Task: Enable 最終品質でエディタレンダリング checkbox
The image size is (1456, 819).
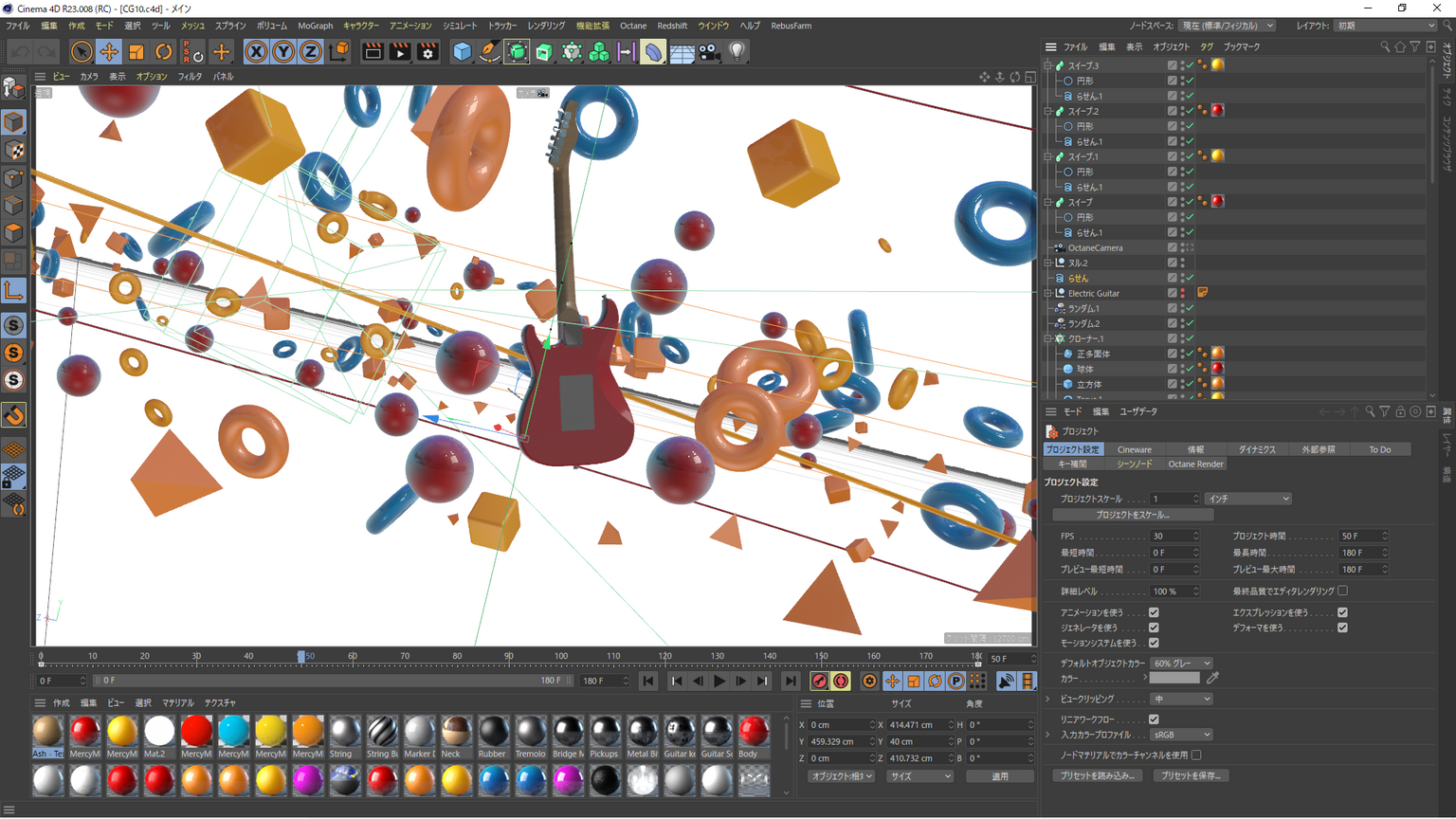Action: pos(1342,591)
